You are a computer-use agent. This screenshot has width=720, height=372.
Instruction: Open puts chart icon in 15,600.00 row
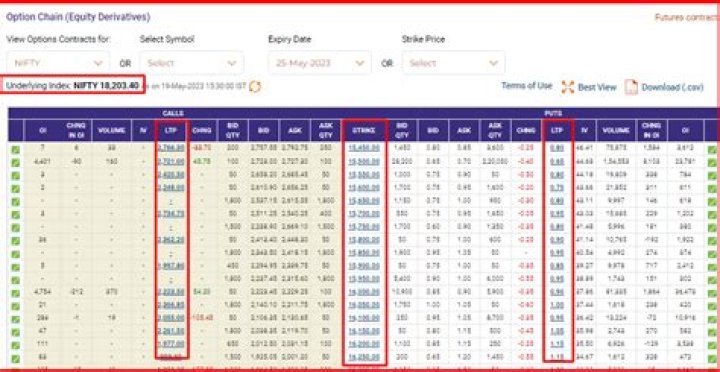click(x=712, y=188)
